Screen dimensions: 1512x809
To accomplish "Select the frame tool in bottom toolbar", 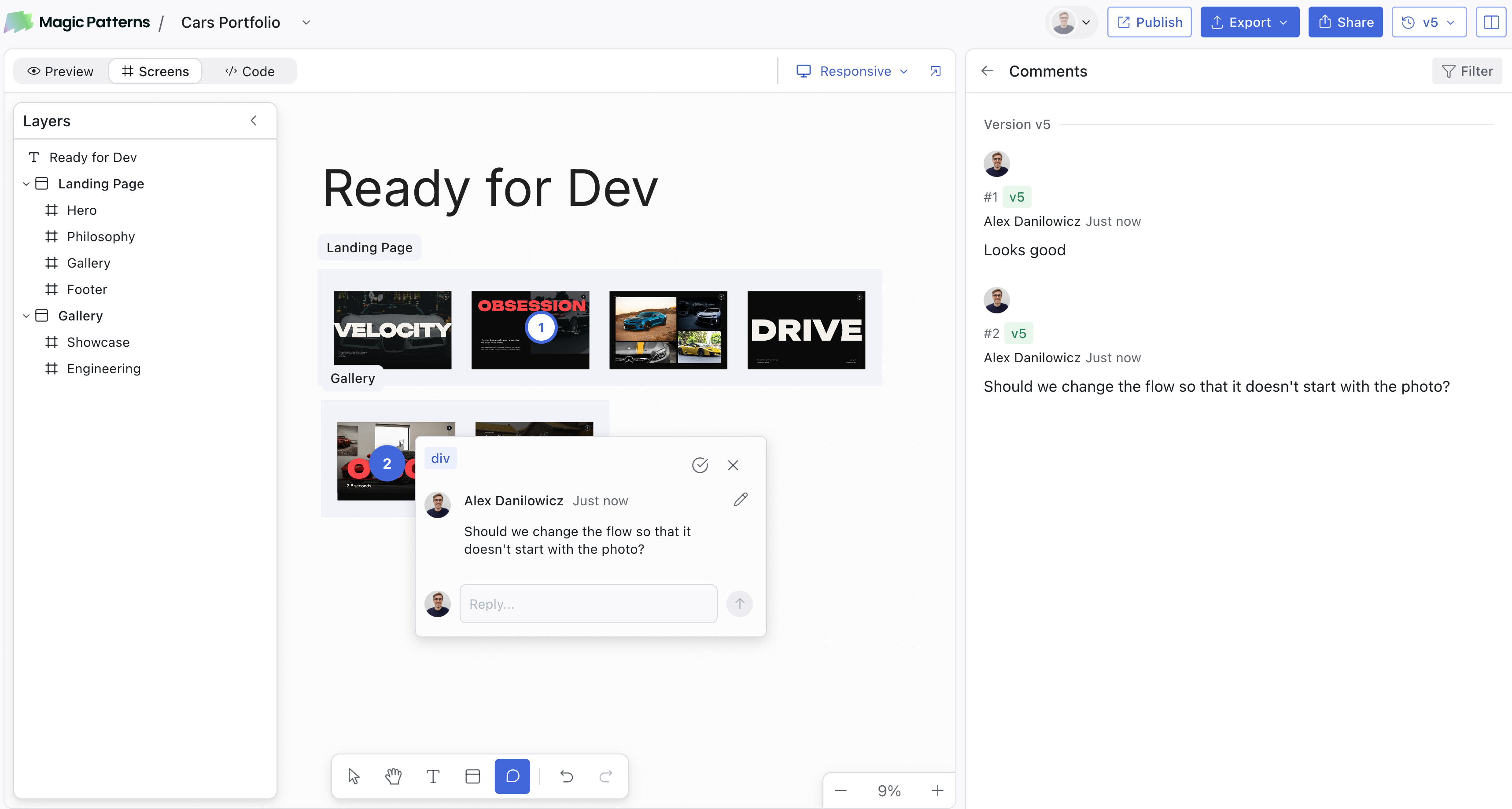I will click(472, 776).
